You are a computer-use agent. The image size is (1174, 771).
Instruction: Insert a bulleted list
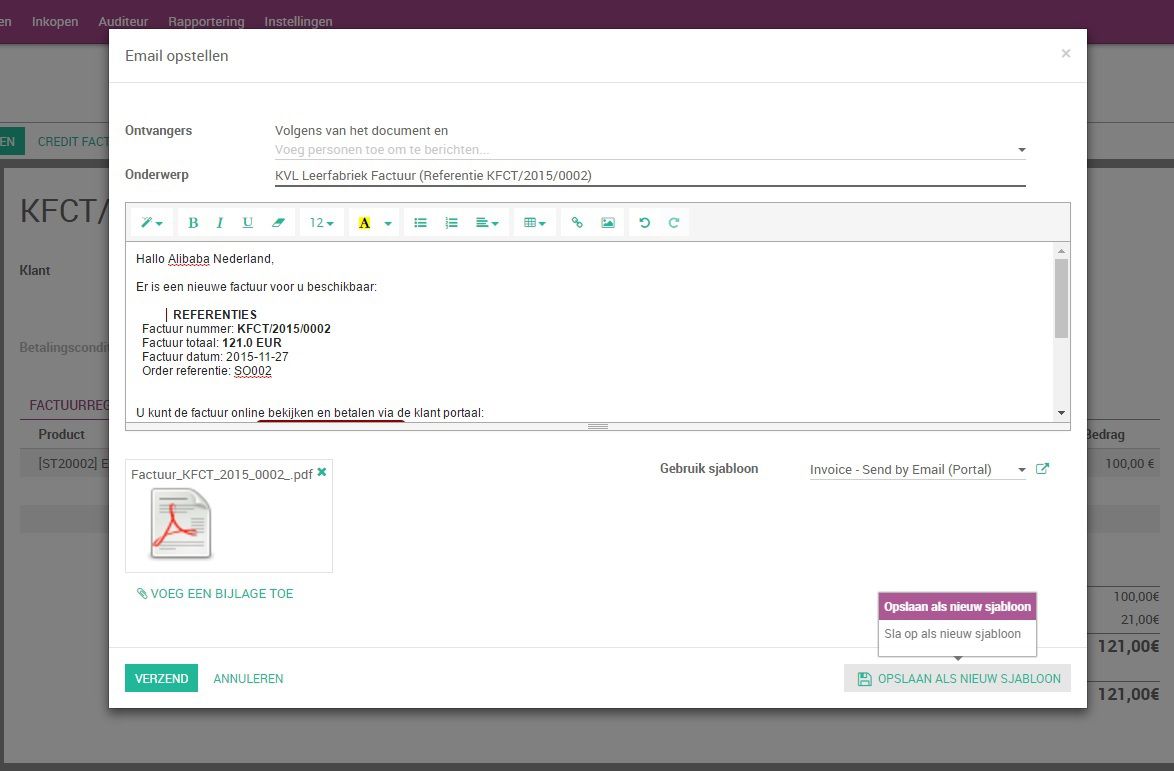[x=420, y=222]
